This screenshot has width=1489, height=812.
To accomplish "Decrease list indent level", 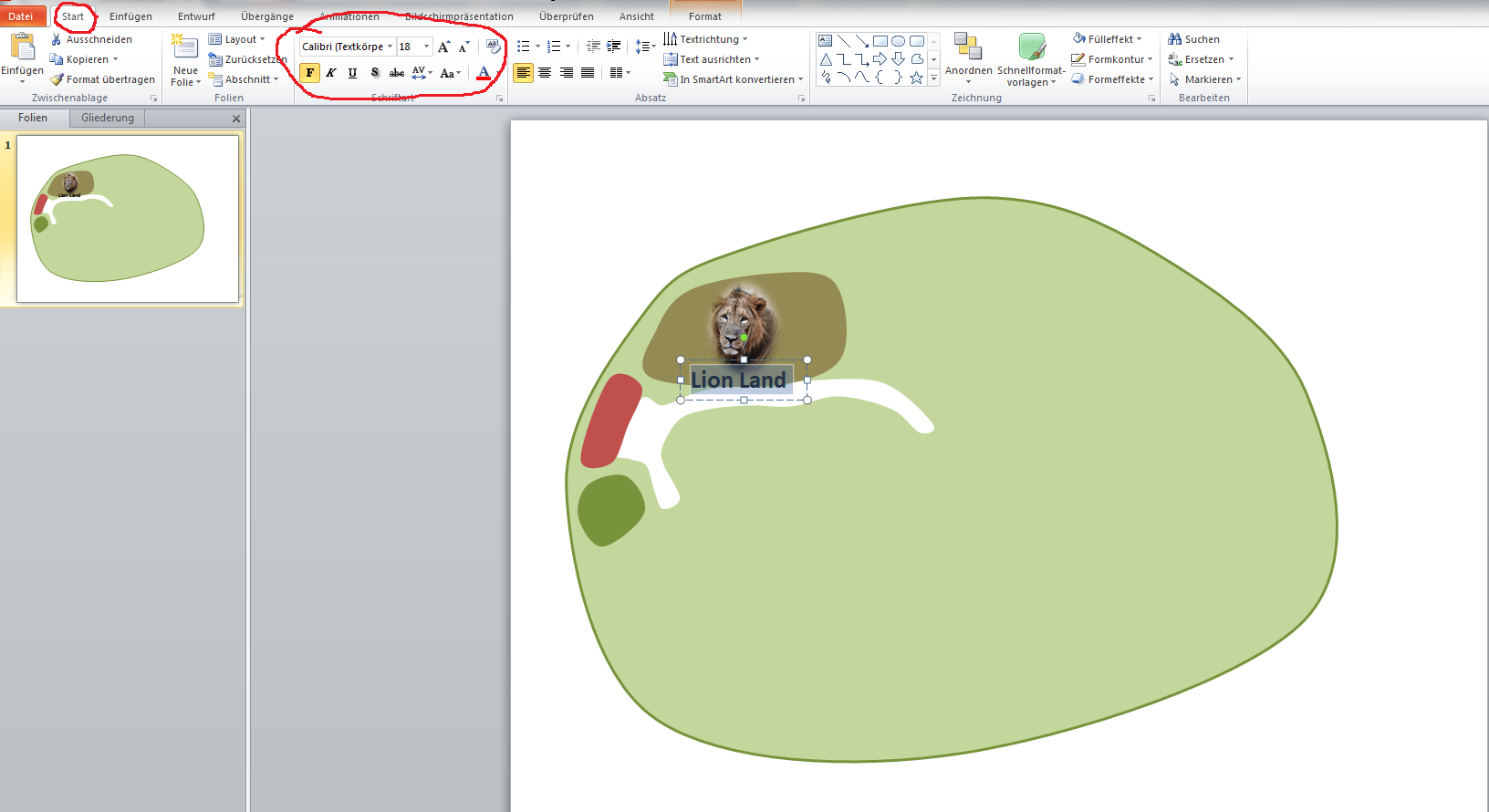I will coord(593,47).
